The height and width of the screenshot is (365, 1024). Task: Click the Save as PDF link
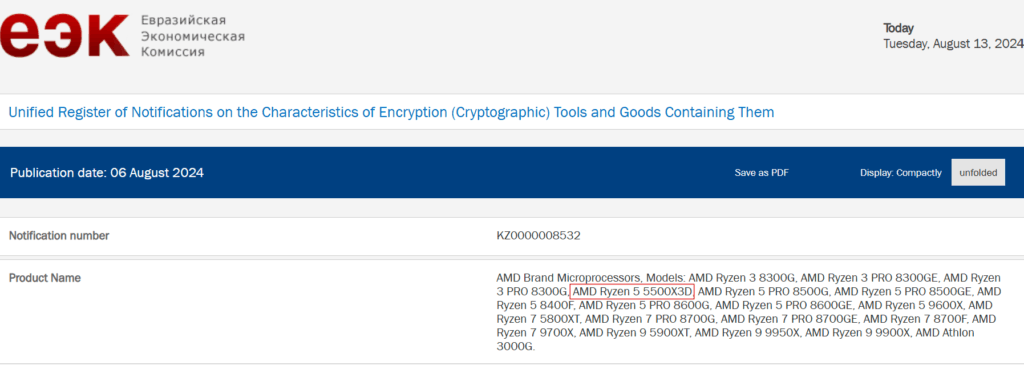[x=761, y=173]
